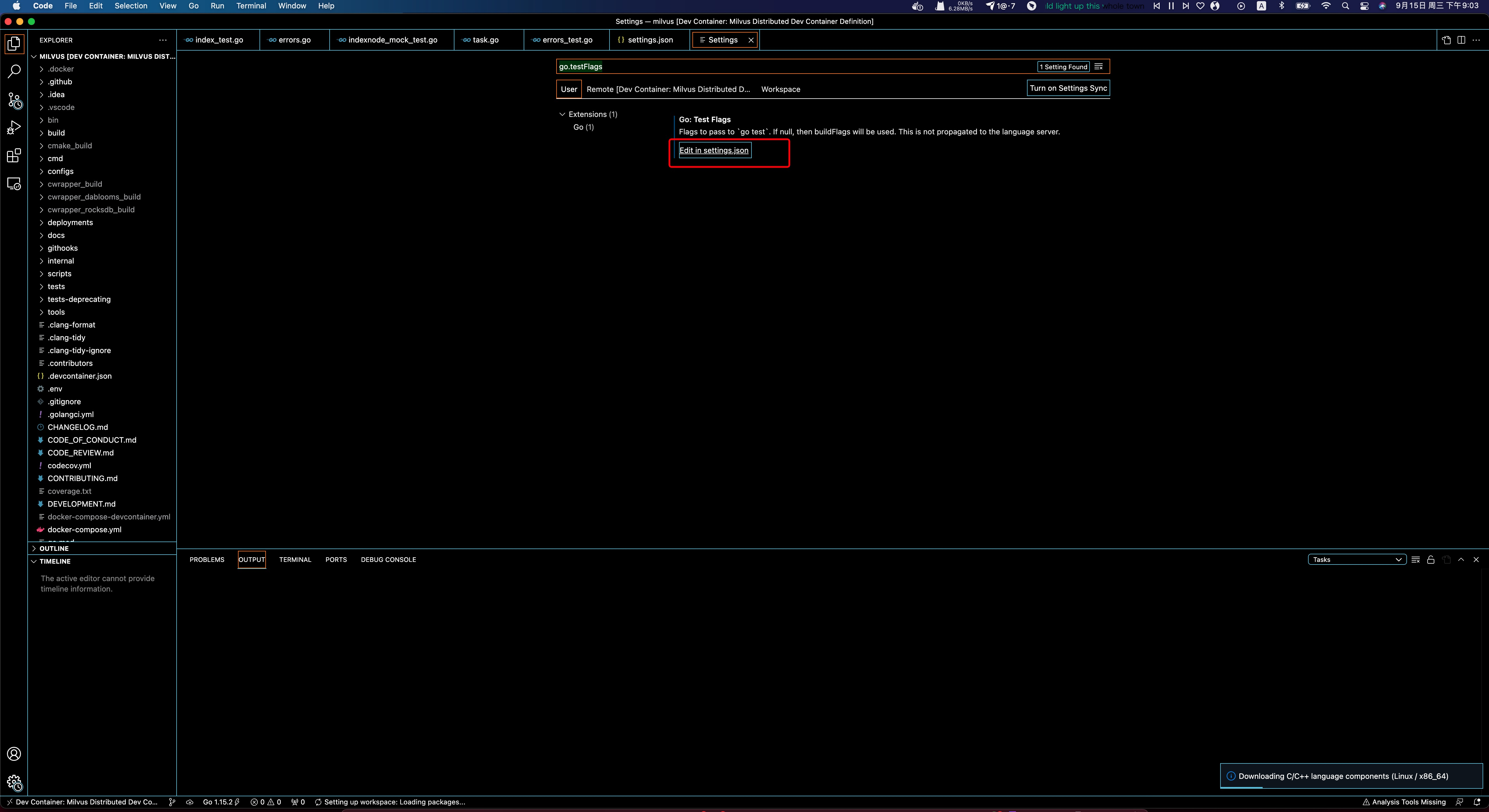
Task: Click split editor right icon
Action: pyautogui.click(x=1461, y=40)
